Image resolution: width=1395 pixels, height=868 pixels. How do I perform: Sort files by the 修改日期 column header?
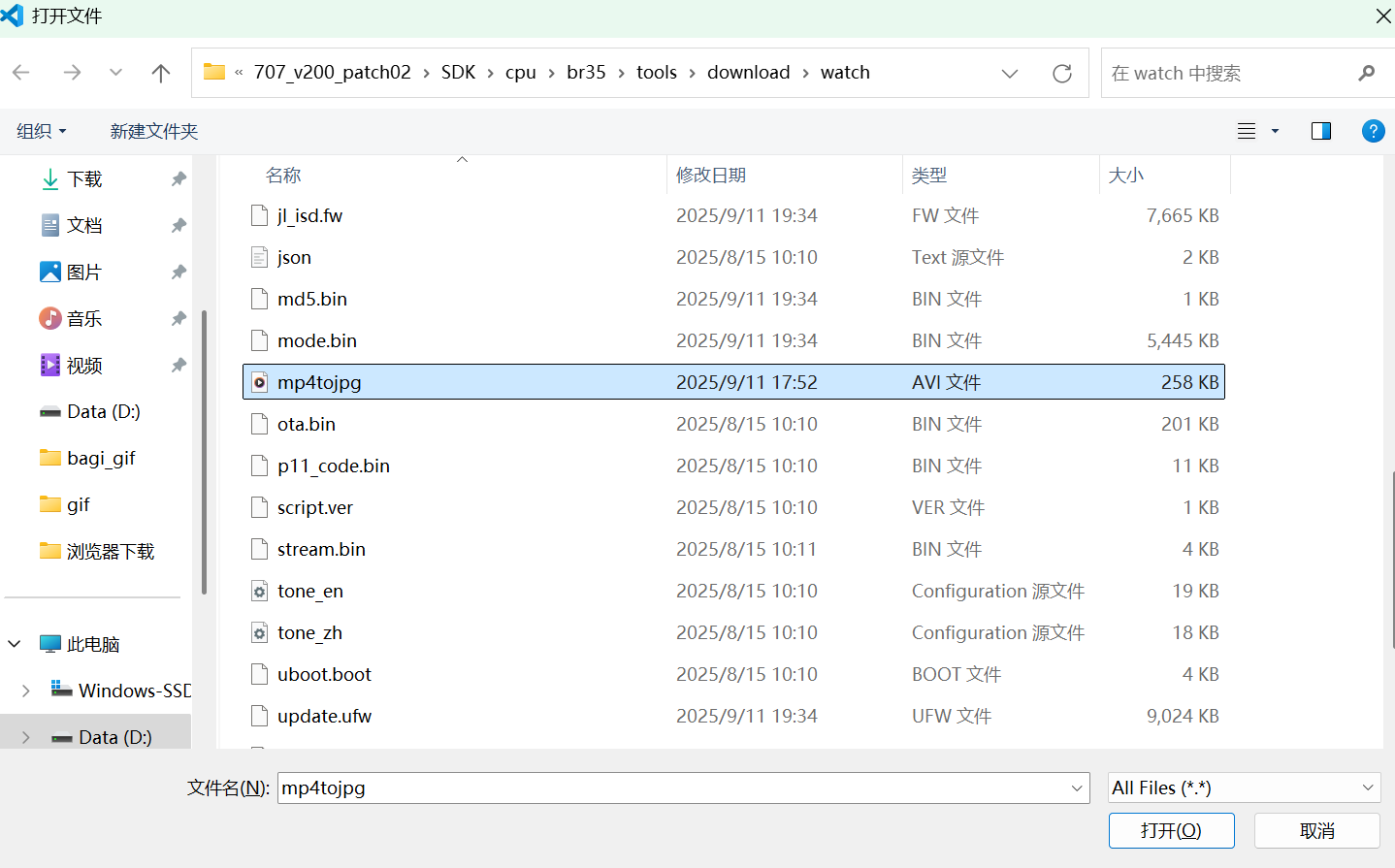tap(711, 175)
